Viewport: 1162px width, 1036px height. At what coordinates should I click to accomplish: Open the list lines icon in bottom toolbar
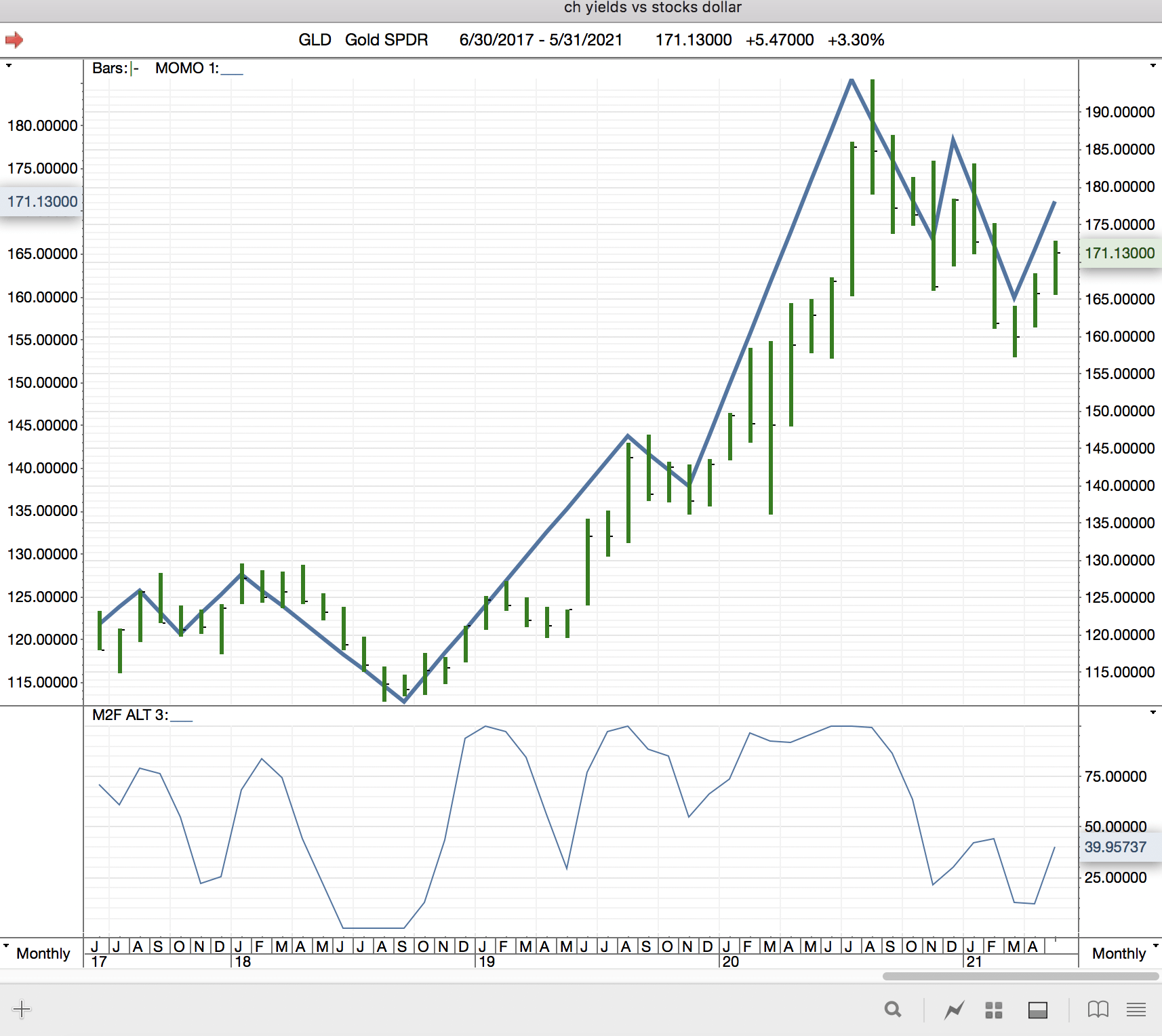pyautogui.click(x=1136, y=1010)
